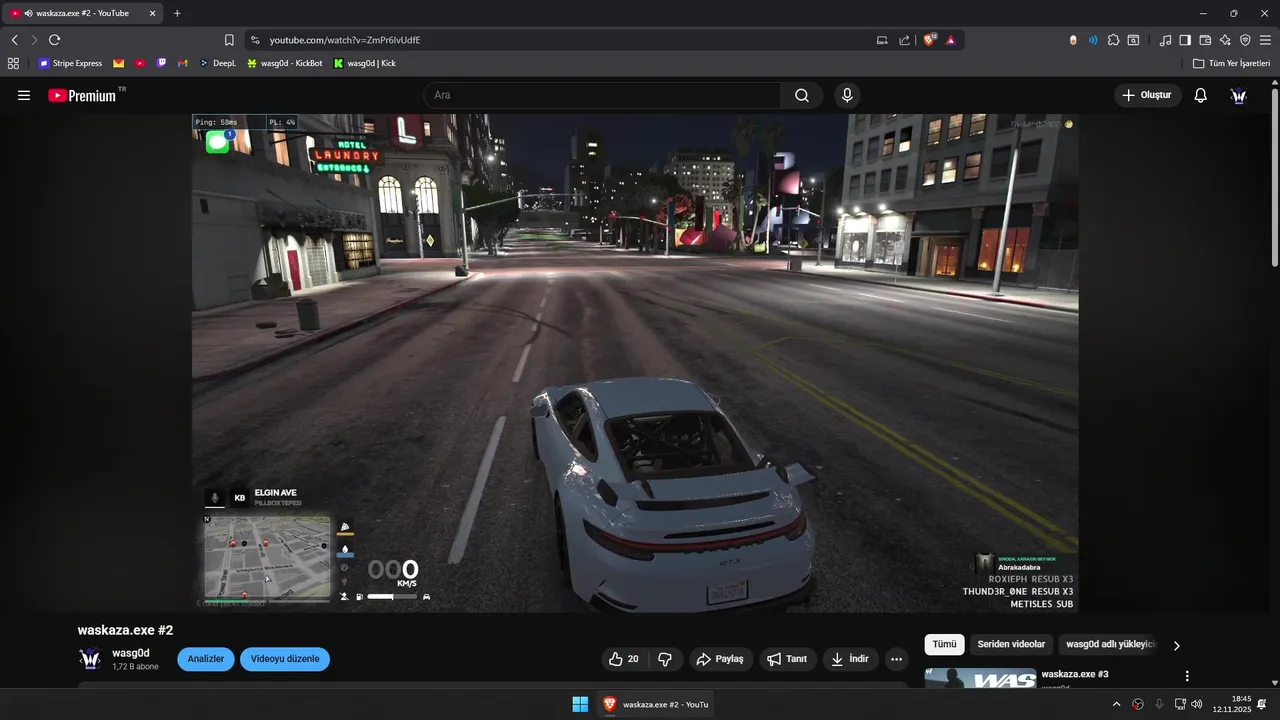Viewport: 1280px width, 720px height.
Task: Open options menu for waskaza.exe #3
Action: [x=1187, y=676]
